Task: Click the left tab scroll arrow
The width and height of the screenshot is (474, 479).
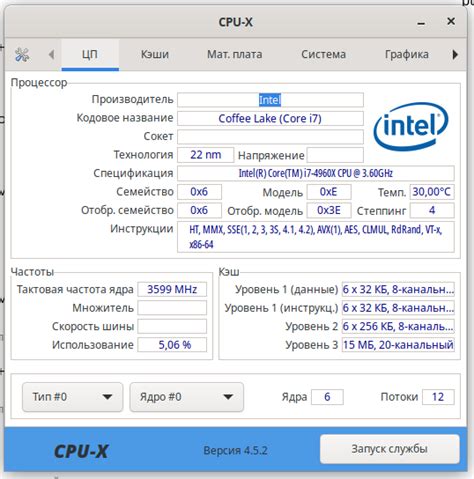Action: point(51,54)
